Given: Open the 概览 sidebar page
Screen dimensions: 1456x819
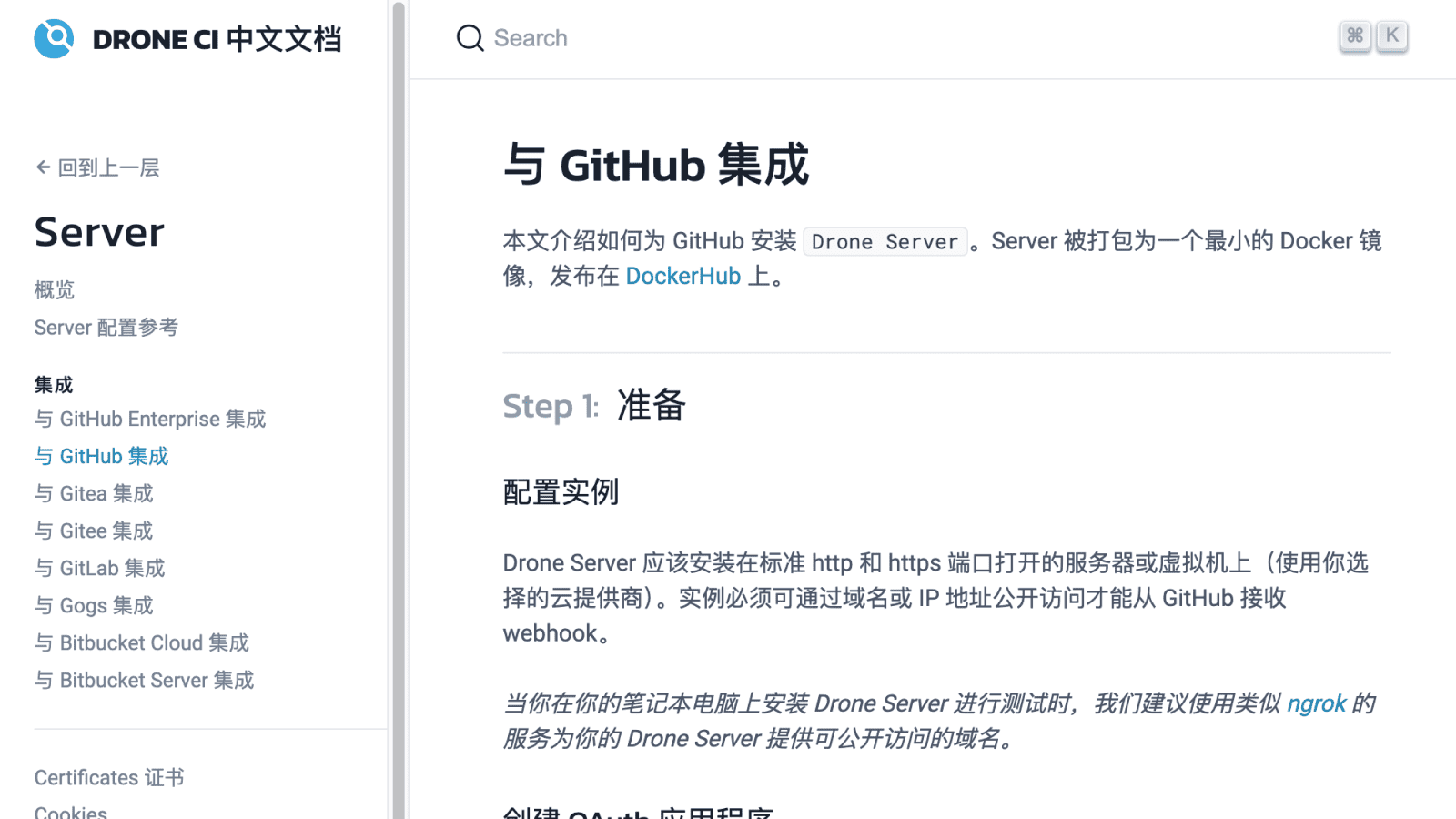Looking at the screenshot, I should pyautogui.click(x=55, y=289).
